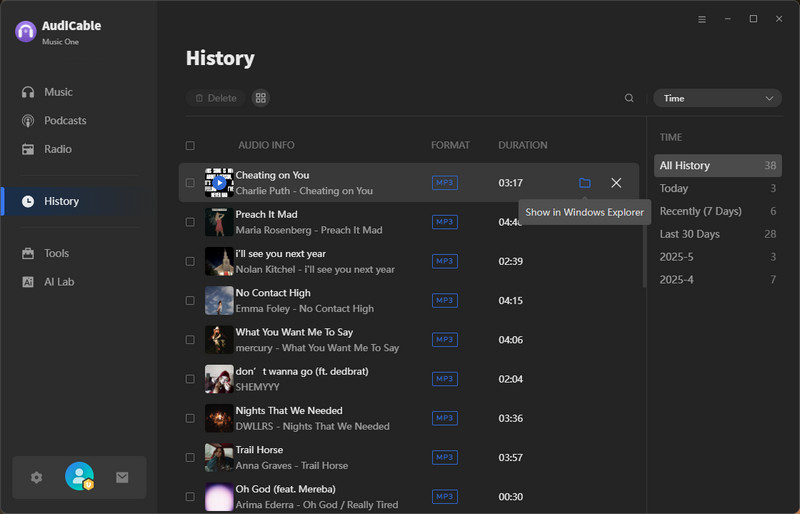This screenshot has height=514, width=800.
Task: Check the Cheating on You checkbox
Action: point(190,183)
